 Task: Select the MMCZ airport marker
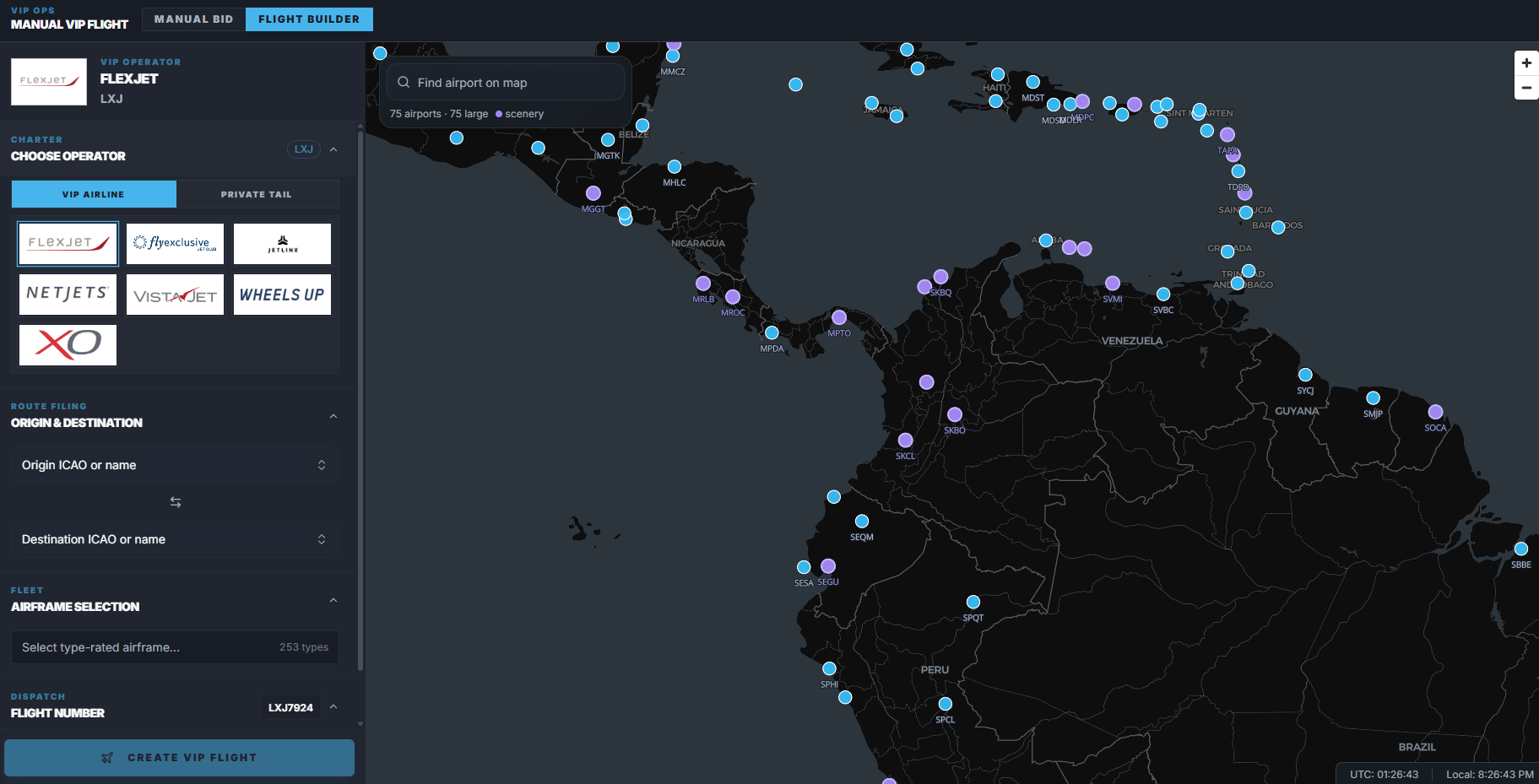673,56
